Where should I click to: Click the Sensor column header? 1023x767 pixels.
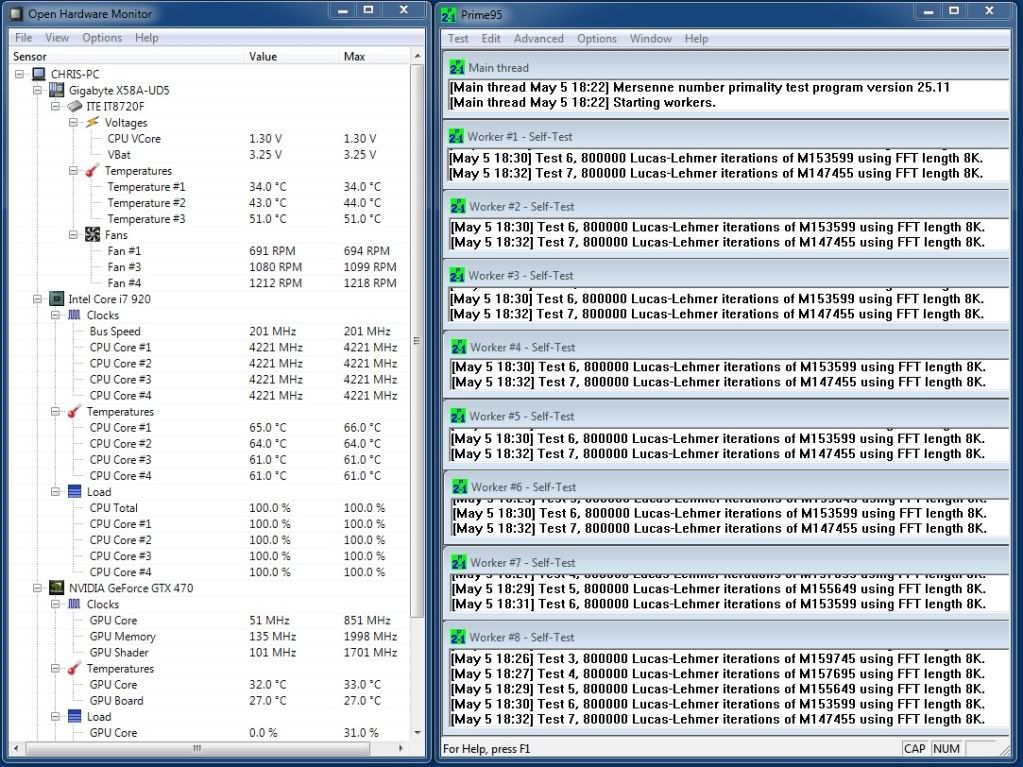click(28, 57)
